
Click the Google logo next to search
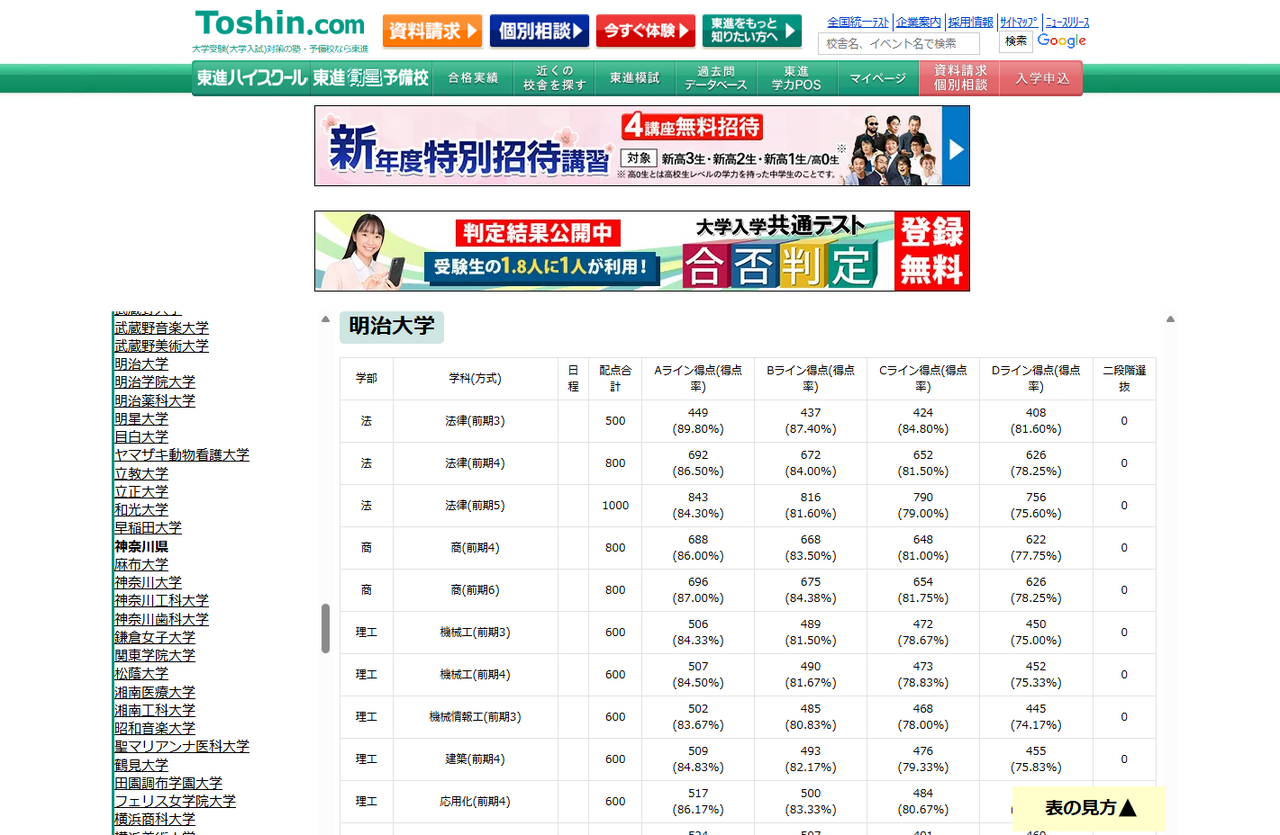(x=1060, y=41)
